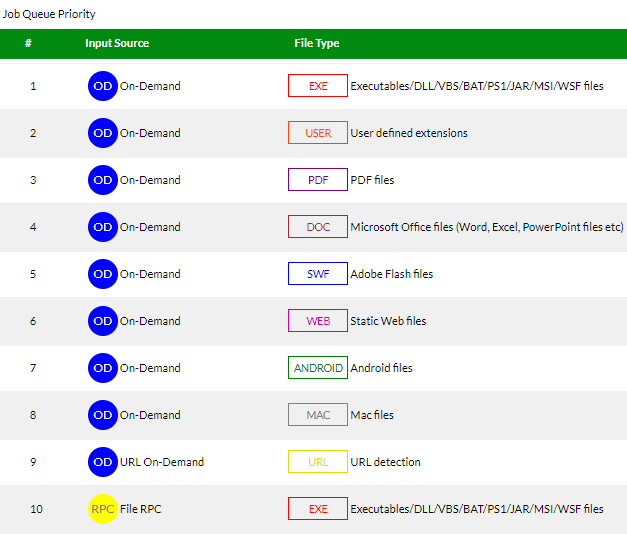This screenshot has height=534, width=627.
Task: Click the OD icon in row 3
Action: [x=103, y=180]
